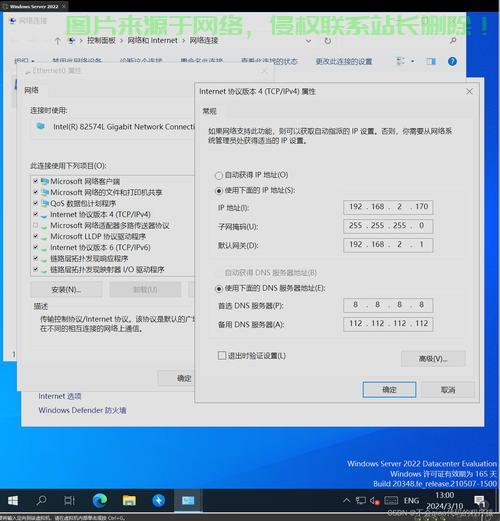This screenshot has width=500, height=521.
Task: Cancel IPv4 dialog with 取消
Action: click(x=448, y=390)
